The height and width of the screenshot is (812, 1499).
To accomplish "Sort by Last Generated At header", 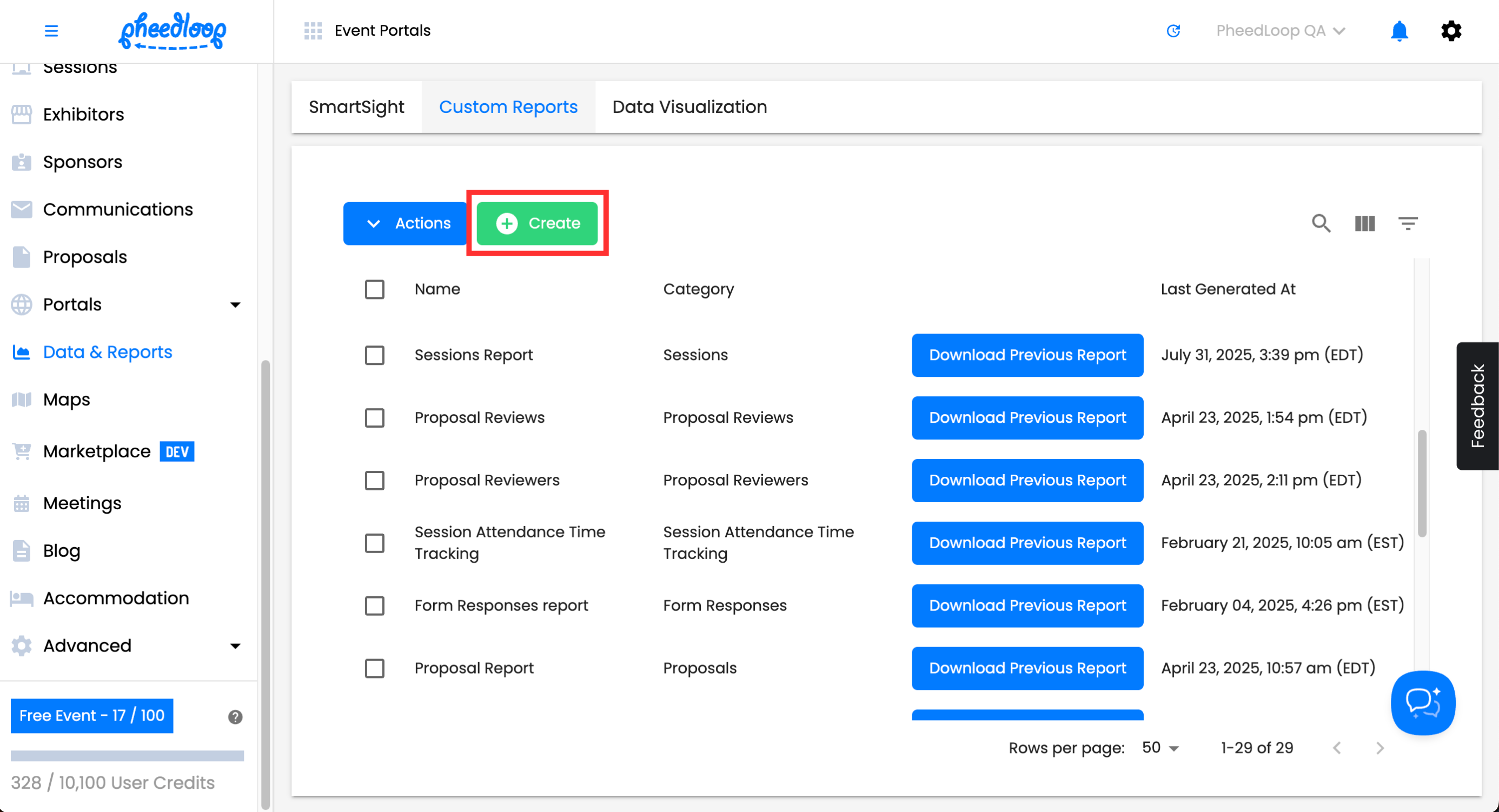I will pos(1228,289).
